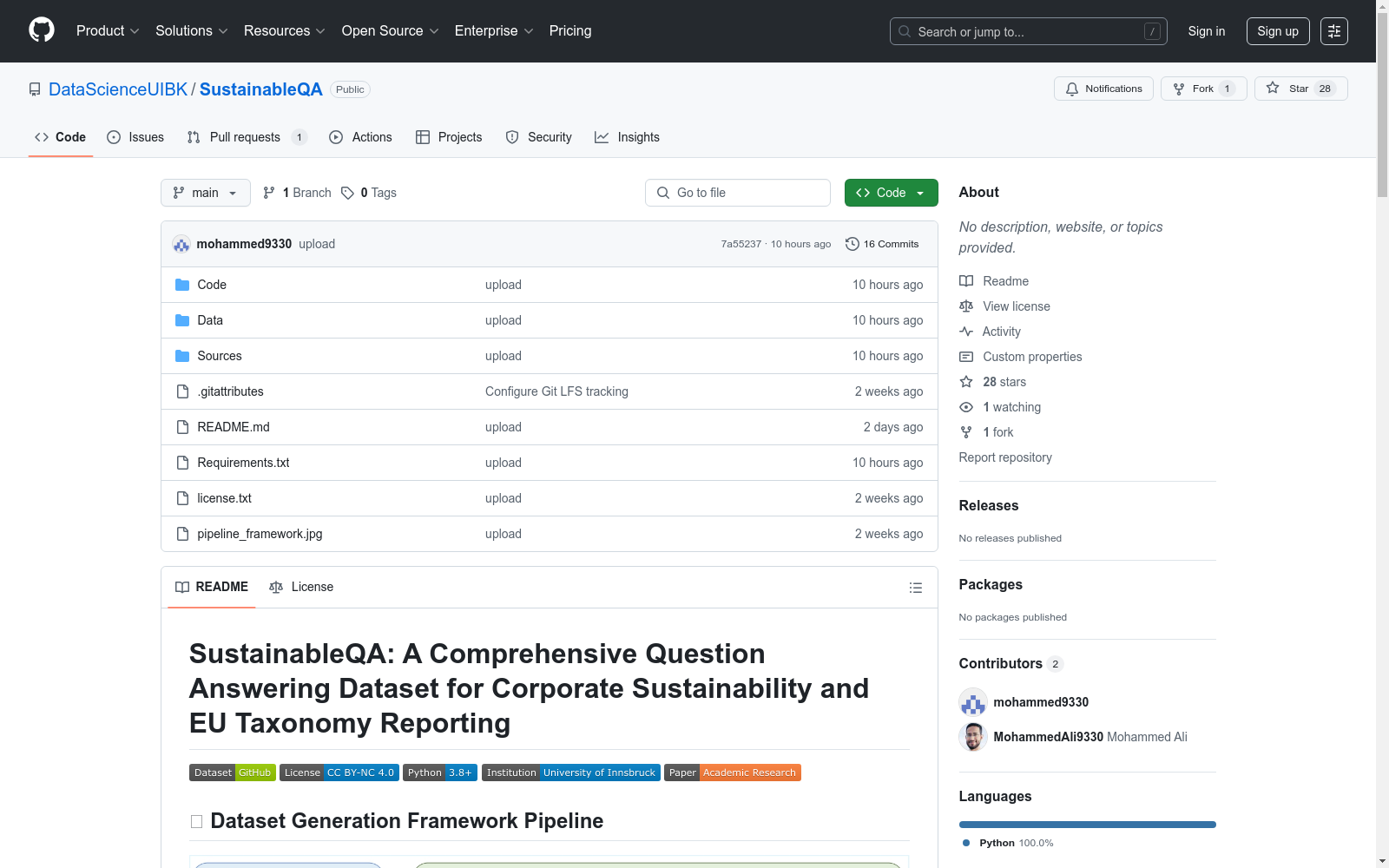Click the scale icon beside View license
This screenshot has height=868, width=1389.
966,306
